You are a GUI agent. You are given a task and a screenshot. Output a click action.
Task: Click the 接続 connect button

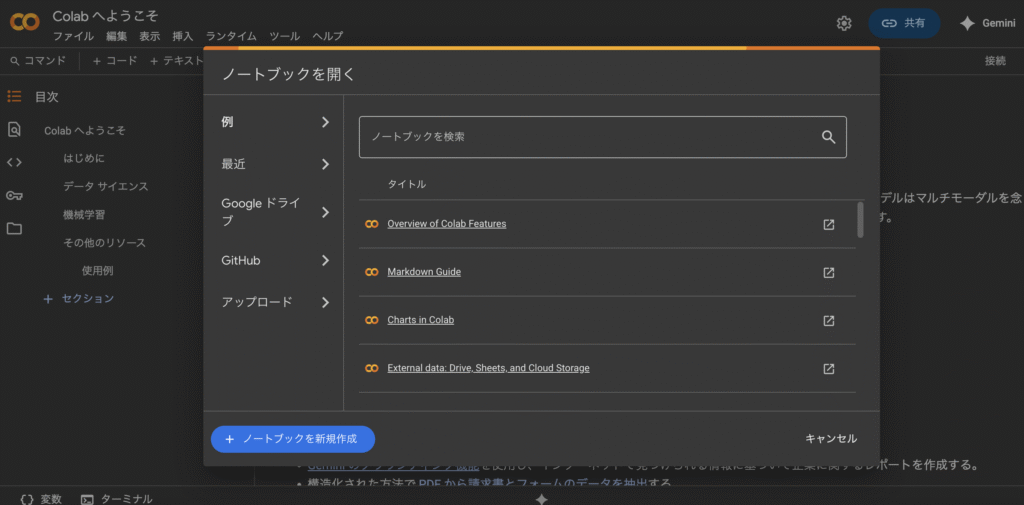coord(995,61)
